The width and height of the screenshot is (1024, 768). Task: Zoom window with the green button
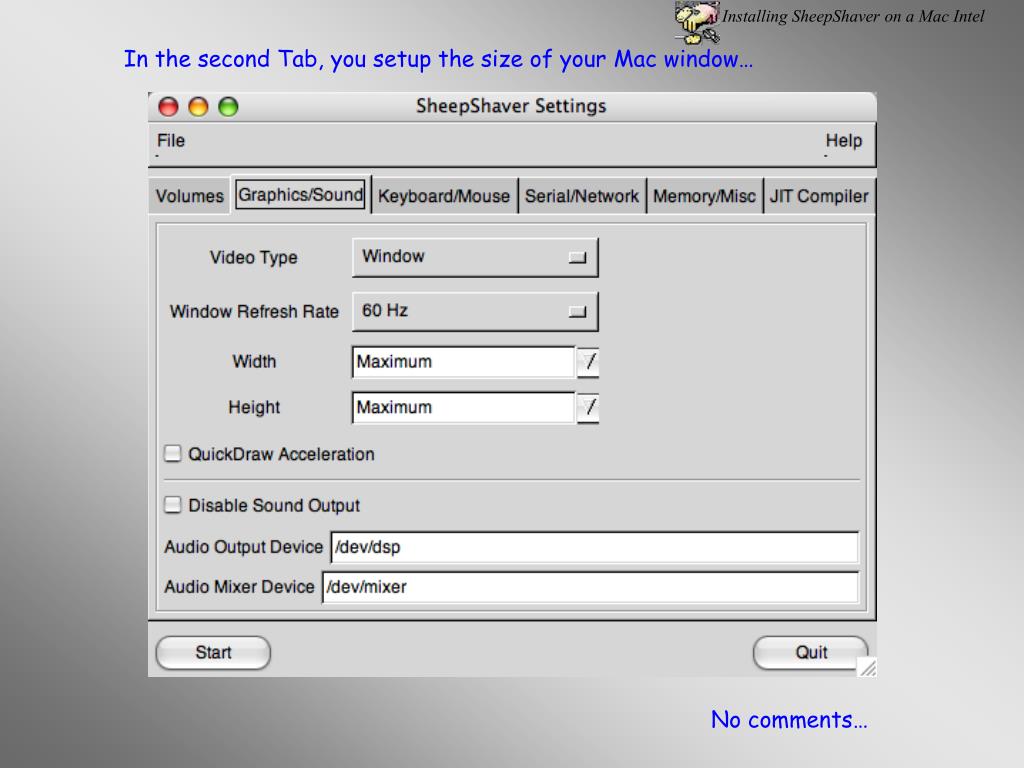[x=229, y=106]
